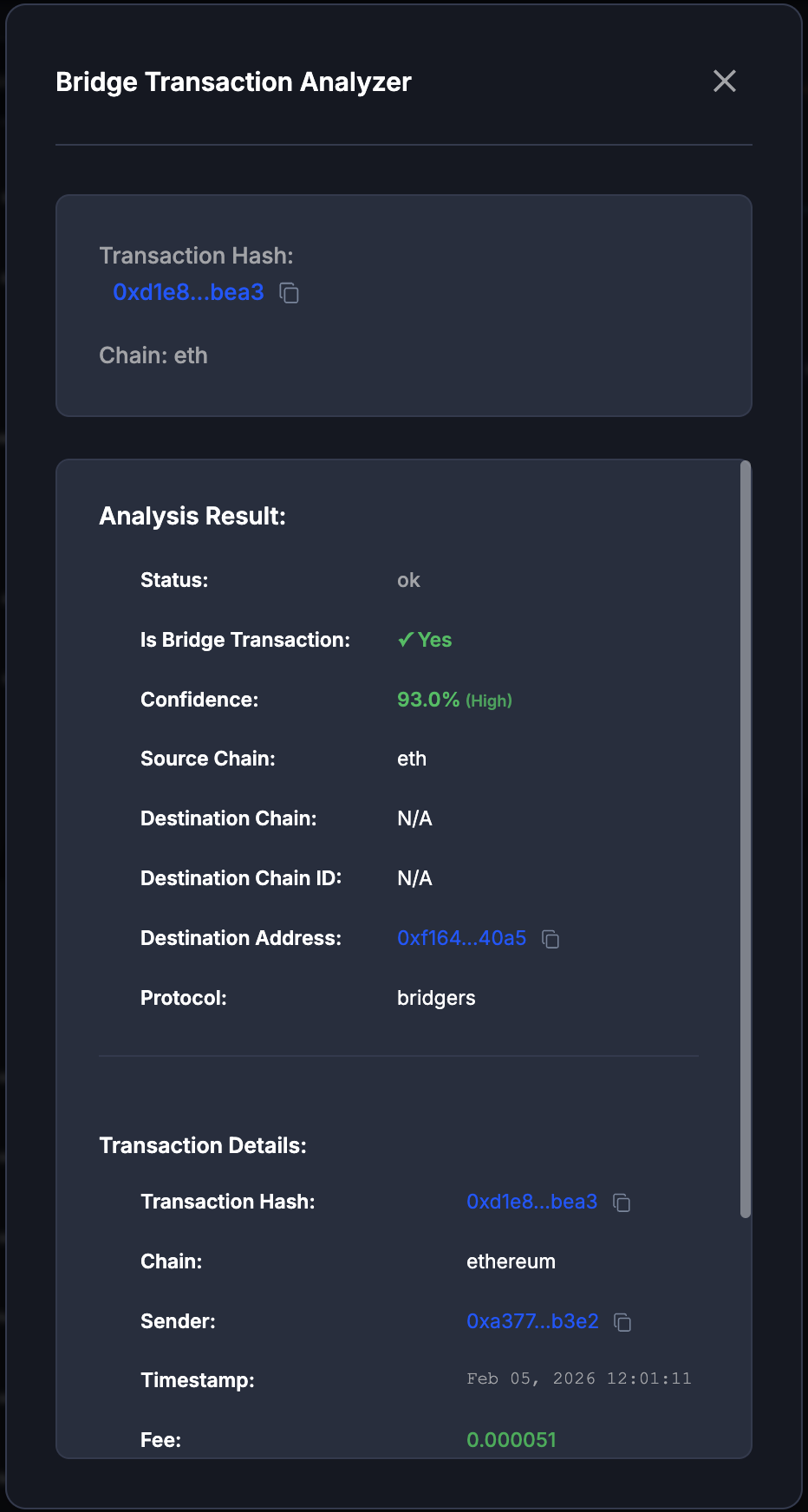Click the Analysis Result heading
The width and height of the screenshot is (808, 1512).
point(192,516)
